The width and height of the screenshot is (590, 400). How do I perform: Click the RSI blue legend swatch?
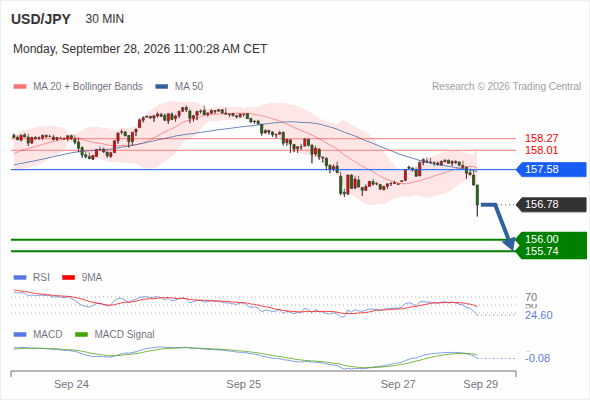[x=20, y=278]
